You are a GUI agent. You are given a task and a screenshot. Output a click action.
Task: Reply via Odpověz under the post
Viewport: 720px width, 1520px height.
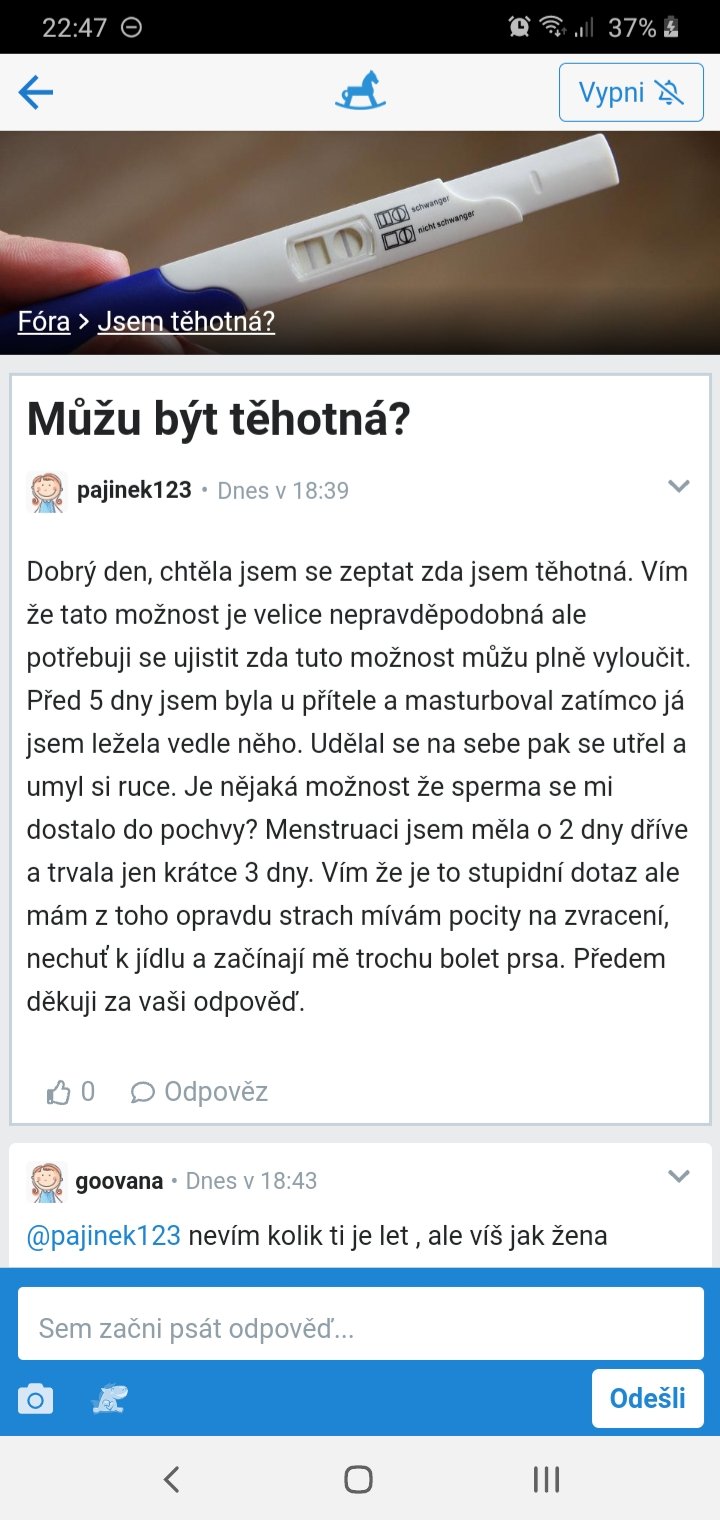tap(200, 1092)
